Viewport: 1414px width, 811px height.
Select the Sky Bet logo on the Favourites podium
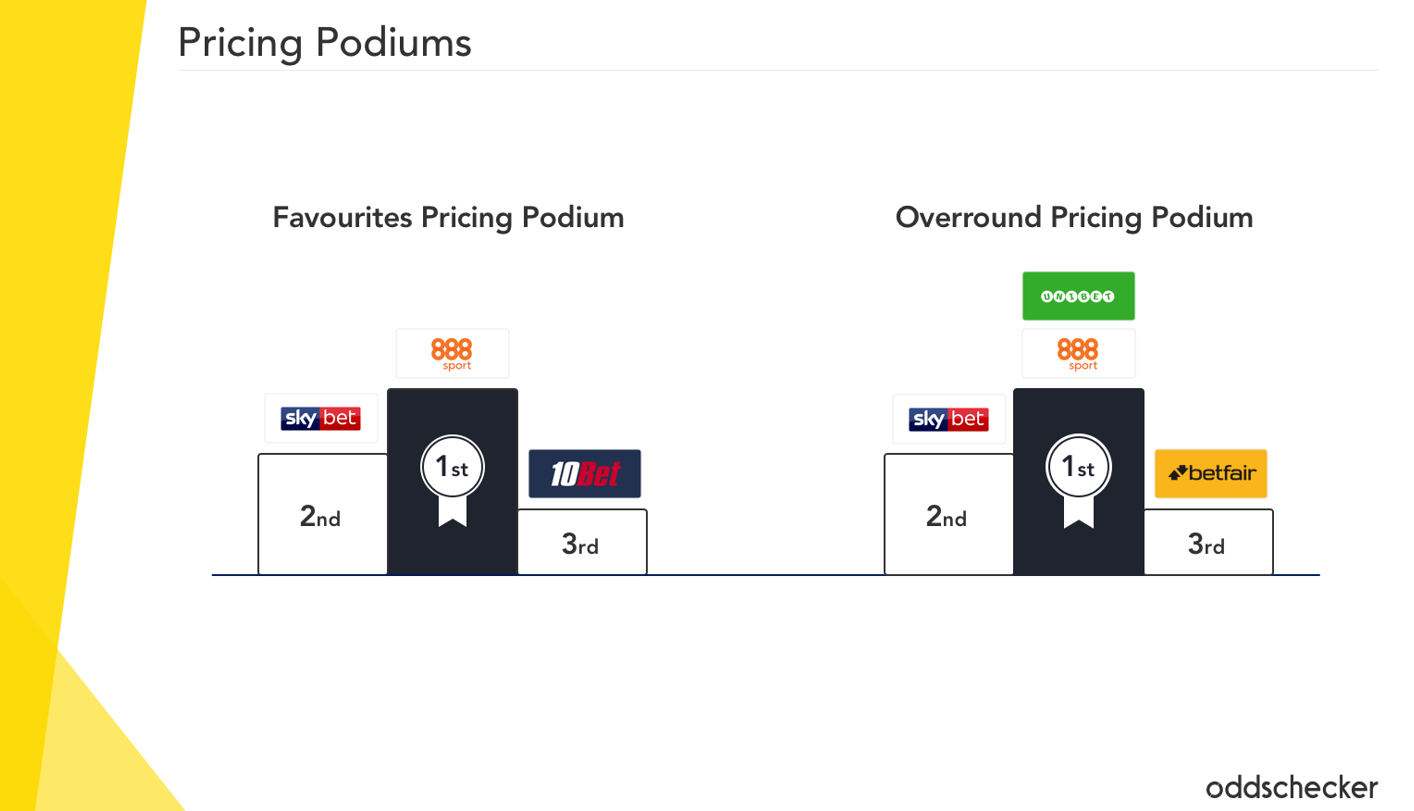321,418
